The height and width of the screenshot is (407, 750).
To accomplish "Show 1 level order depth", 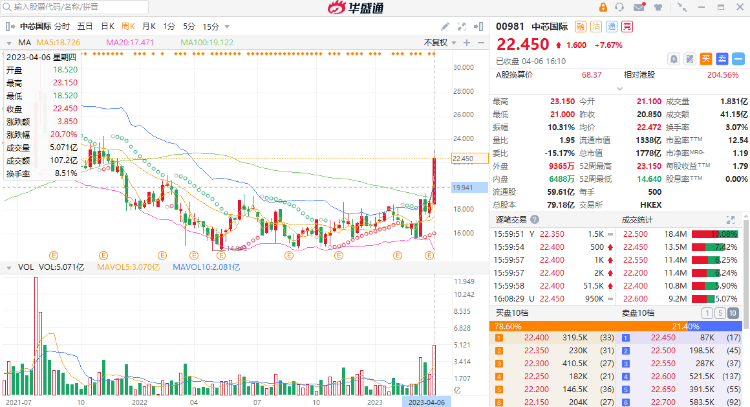I will tap(706, 313).
